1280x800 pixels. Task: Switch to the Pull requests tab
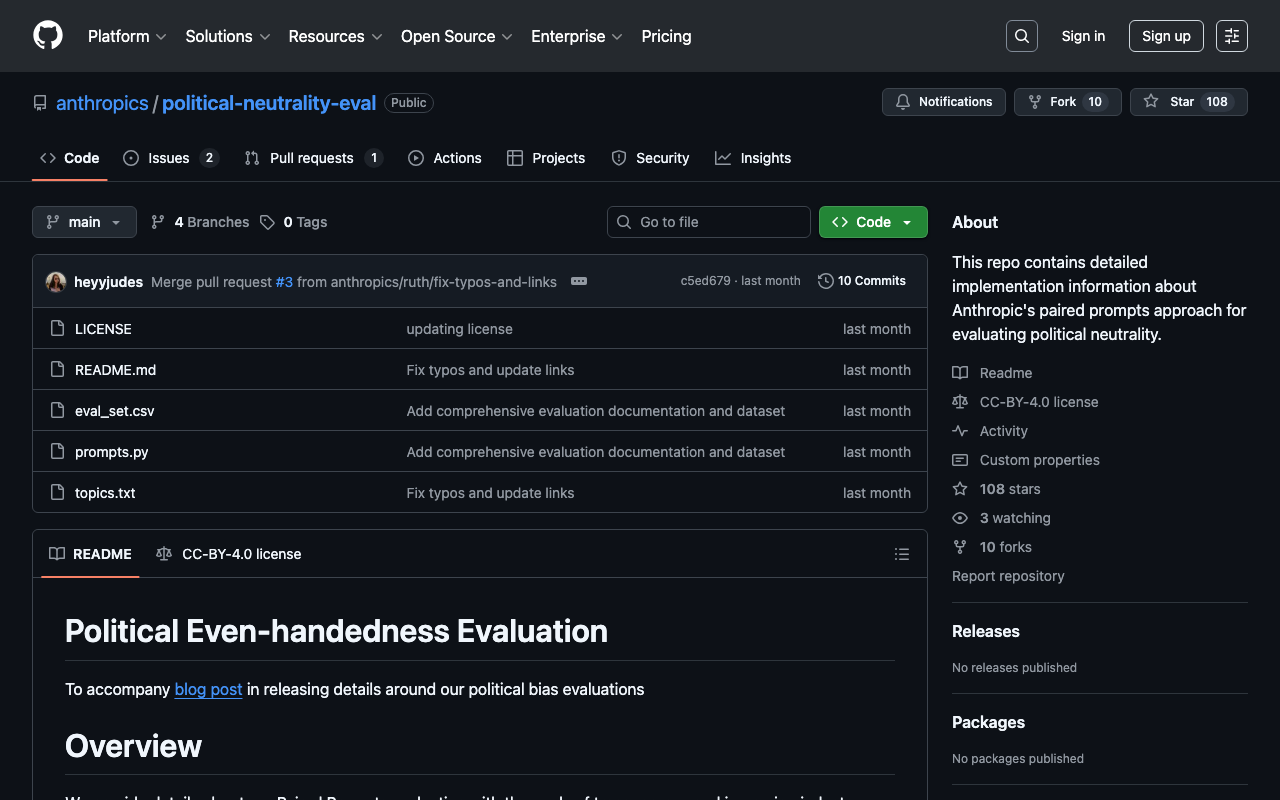coord(312,158)
